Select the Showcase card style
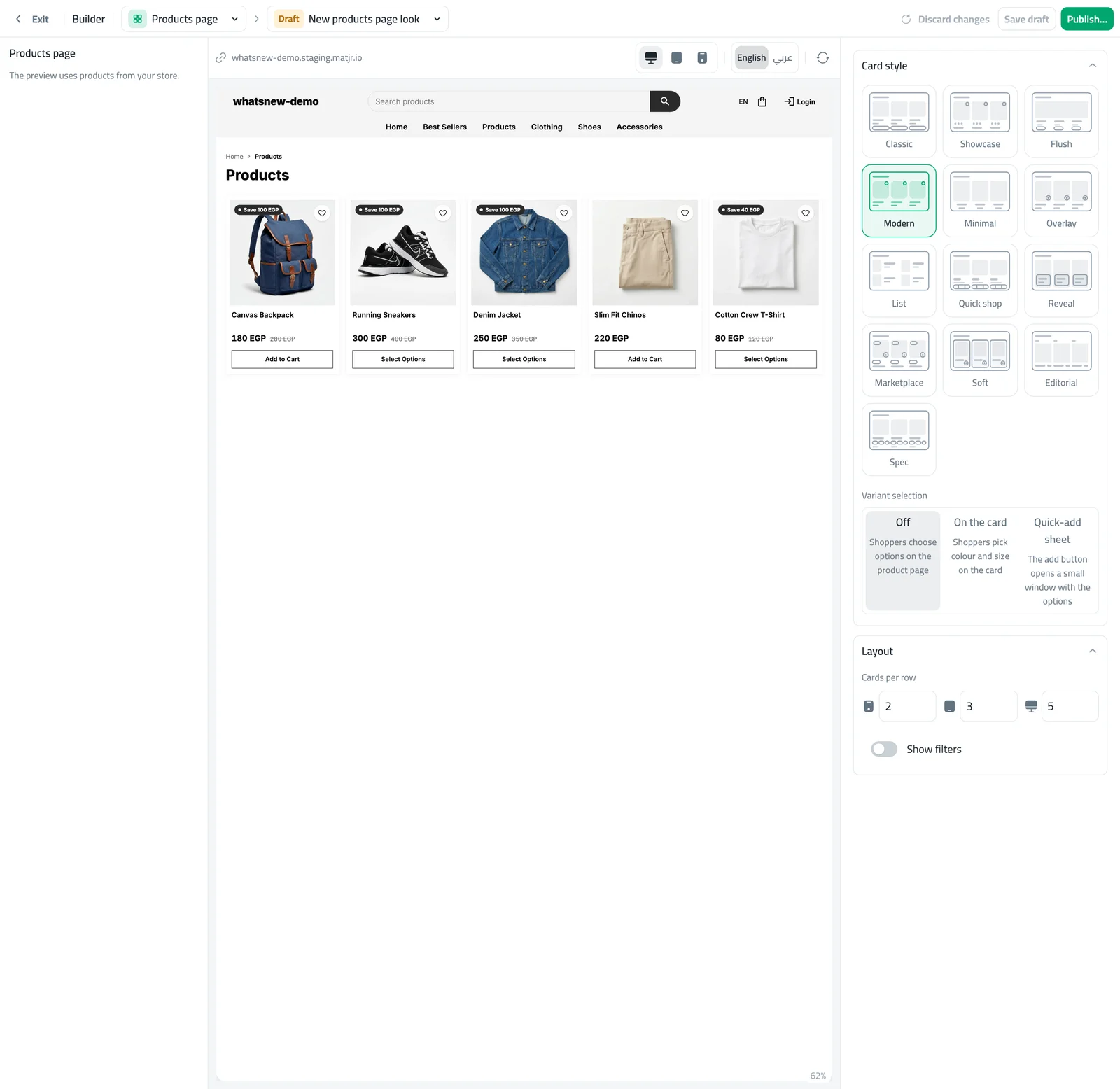This screenshot has height=1089, width=1120. pos(980,121)
